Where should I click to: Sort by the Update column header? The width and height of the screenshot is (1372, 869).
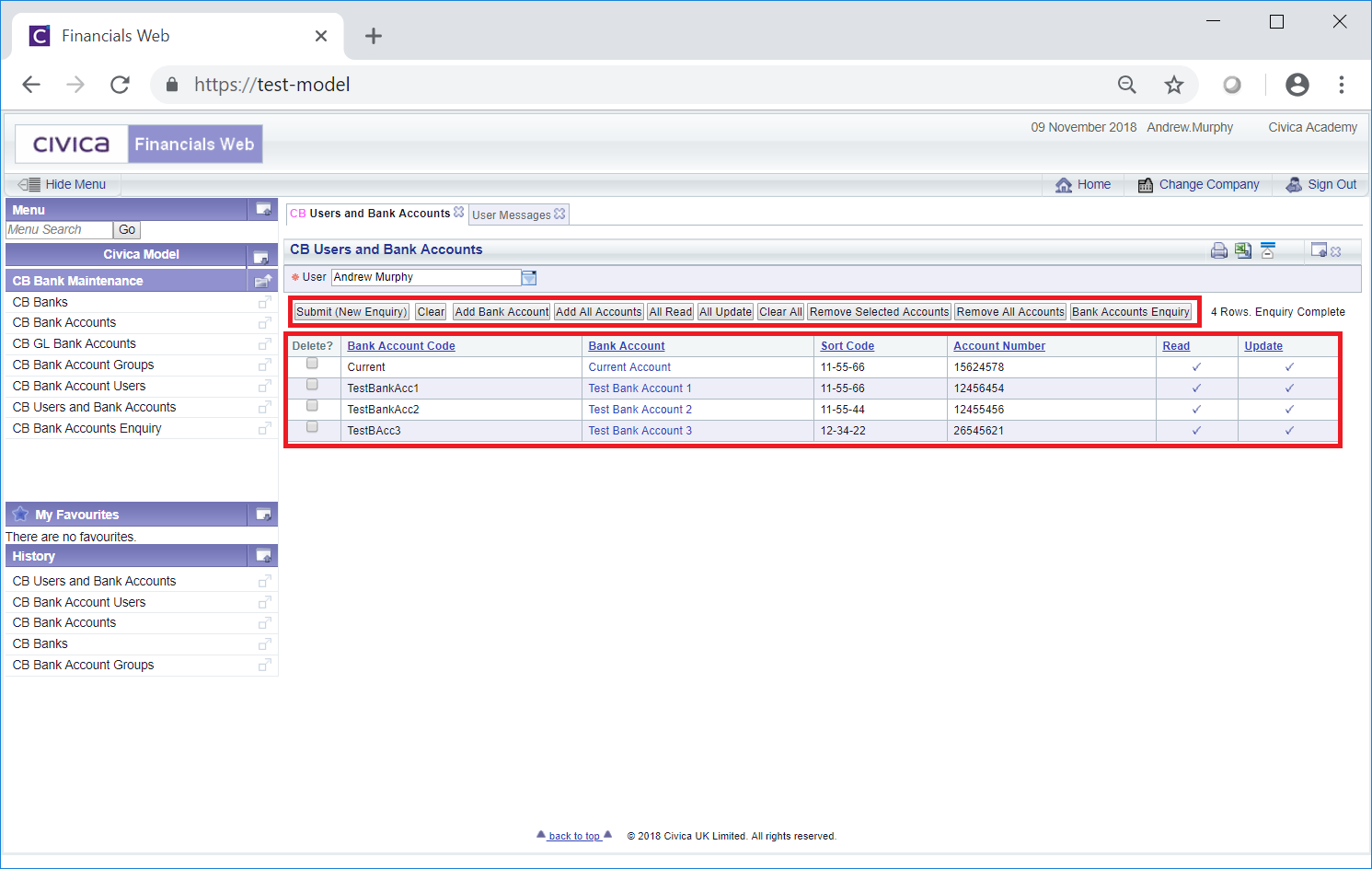[x=1263, y=346]
